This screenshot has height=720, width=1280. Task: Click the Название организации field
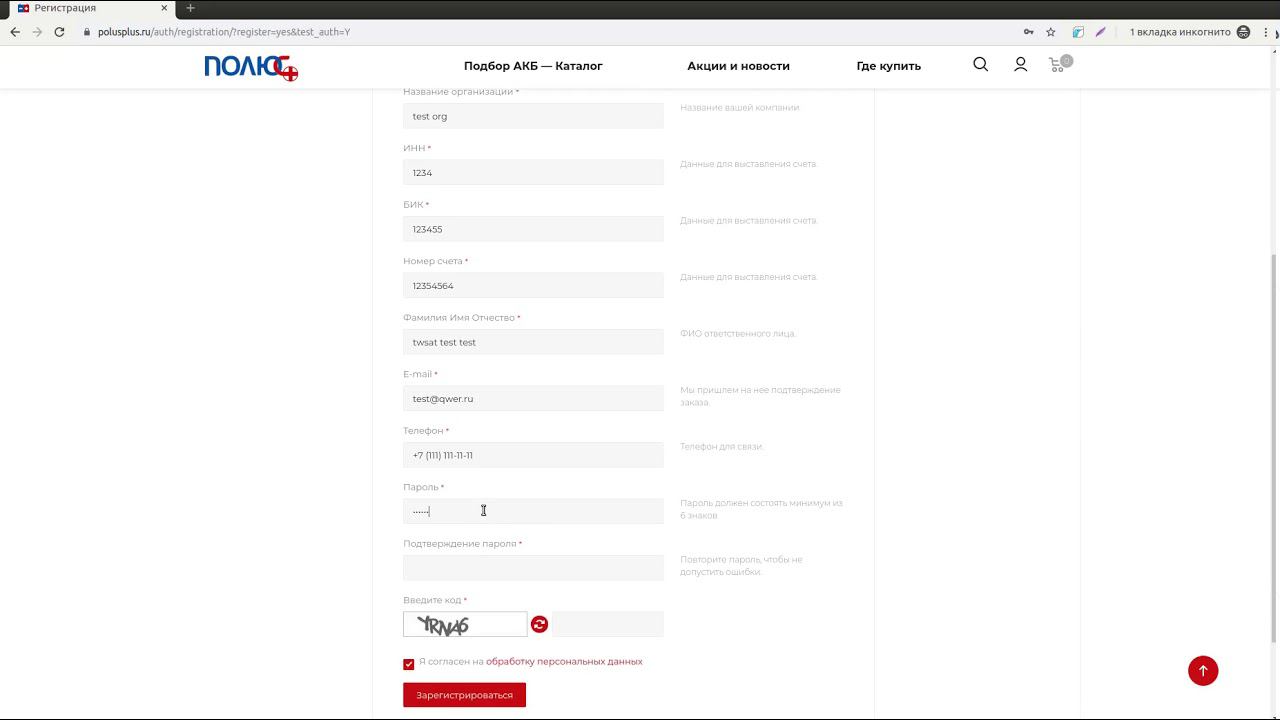(x=533, y=116)
